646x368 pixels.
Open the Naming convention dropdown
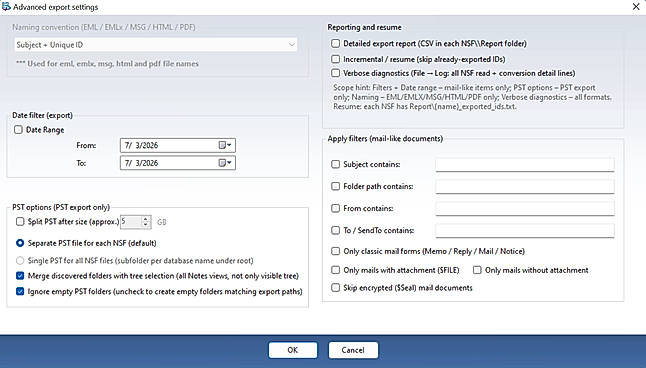156,45
